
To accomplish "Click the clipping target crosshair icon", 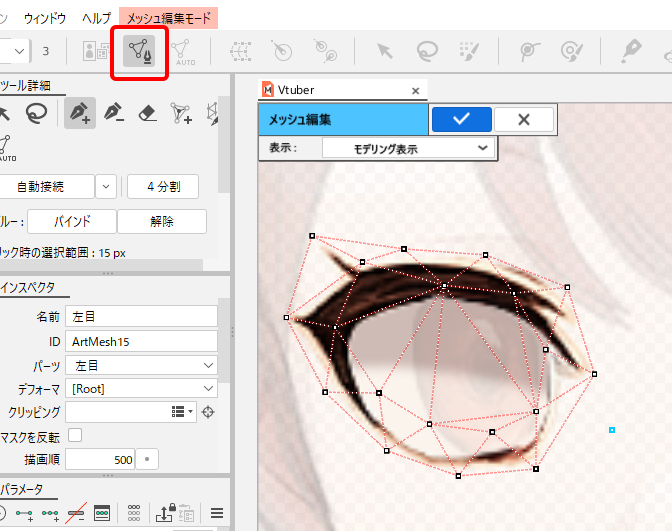I will pos(208,412).
